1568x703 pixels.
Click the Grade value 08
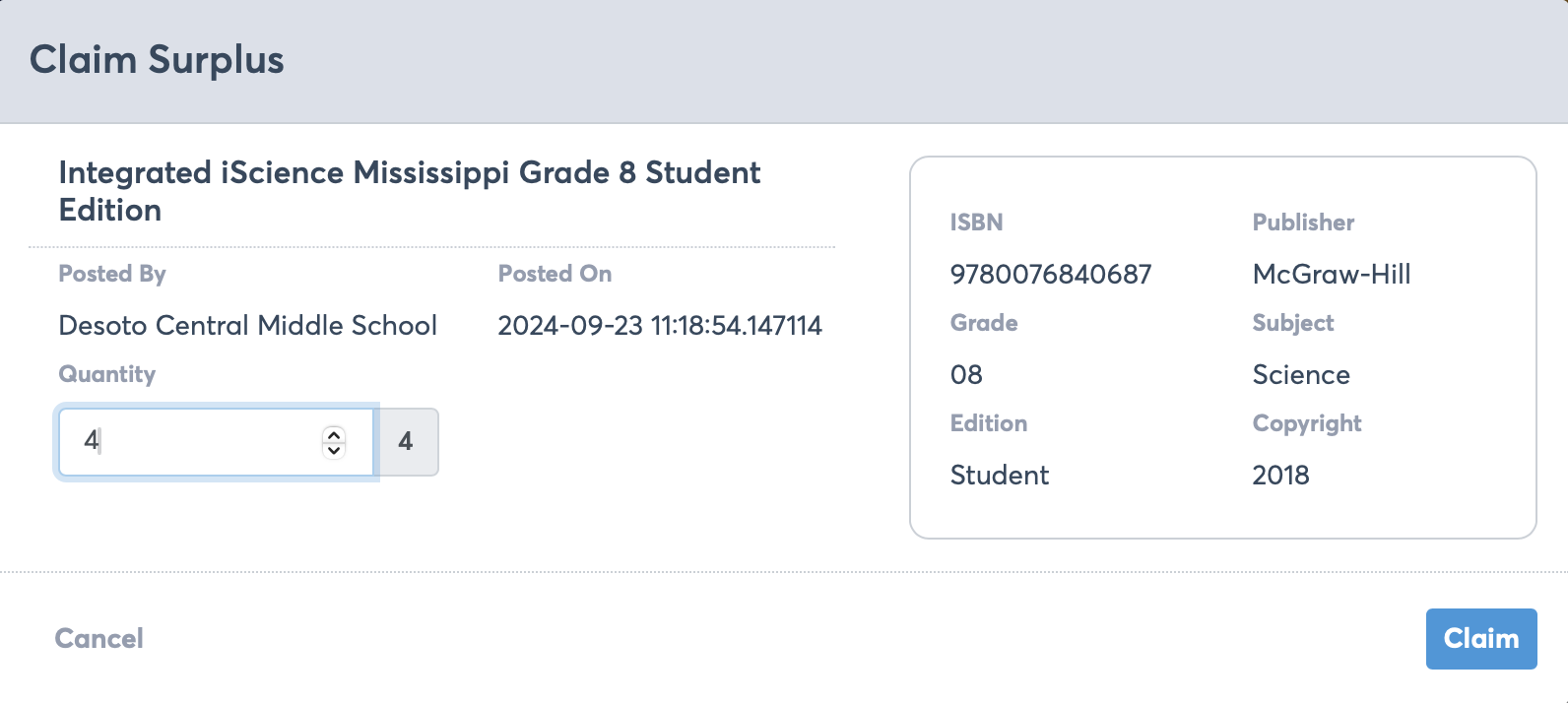click(x=966, y=374)
